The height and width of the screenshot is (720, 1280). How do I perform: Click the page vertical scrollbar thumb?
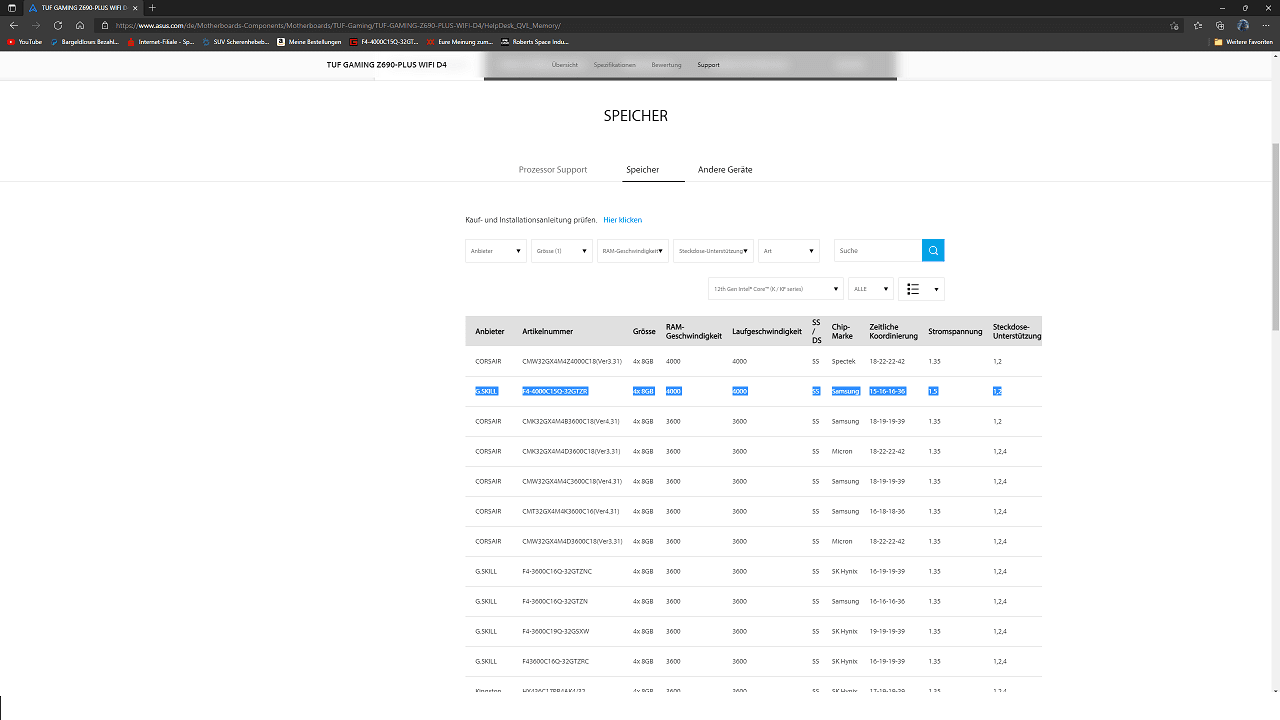[x=1274, y=235]
